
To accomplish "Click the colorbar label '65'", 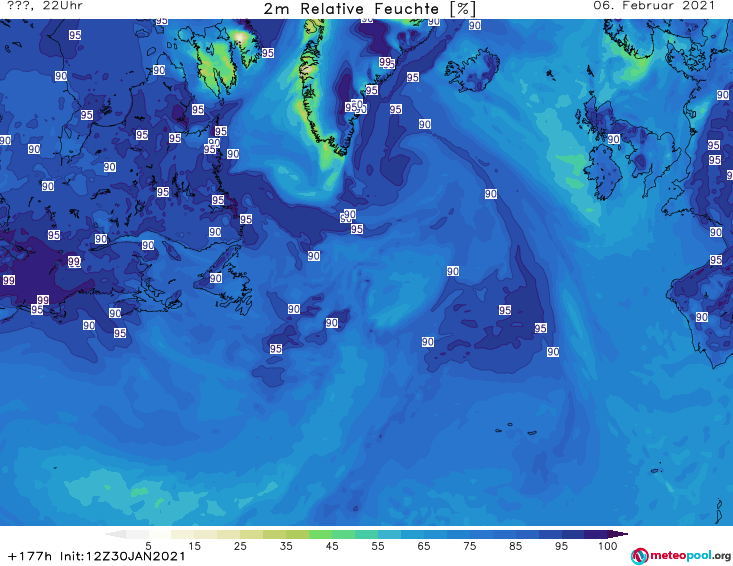I will [x=424, y=546].
